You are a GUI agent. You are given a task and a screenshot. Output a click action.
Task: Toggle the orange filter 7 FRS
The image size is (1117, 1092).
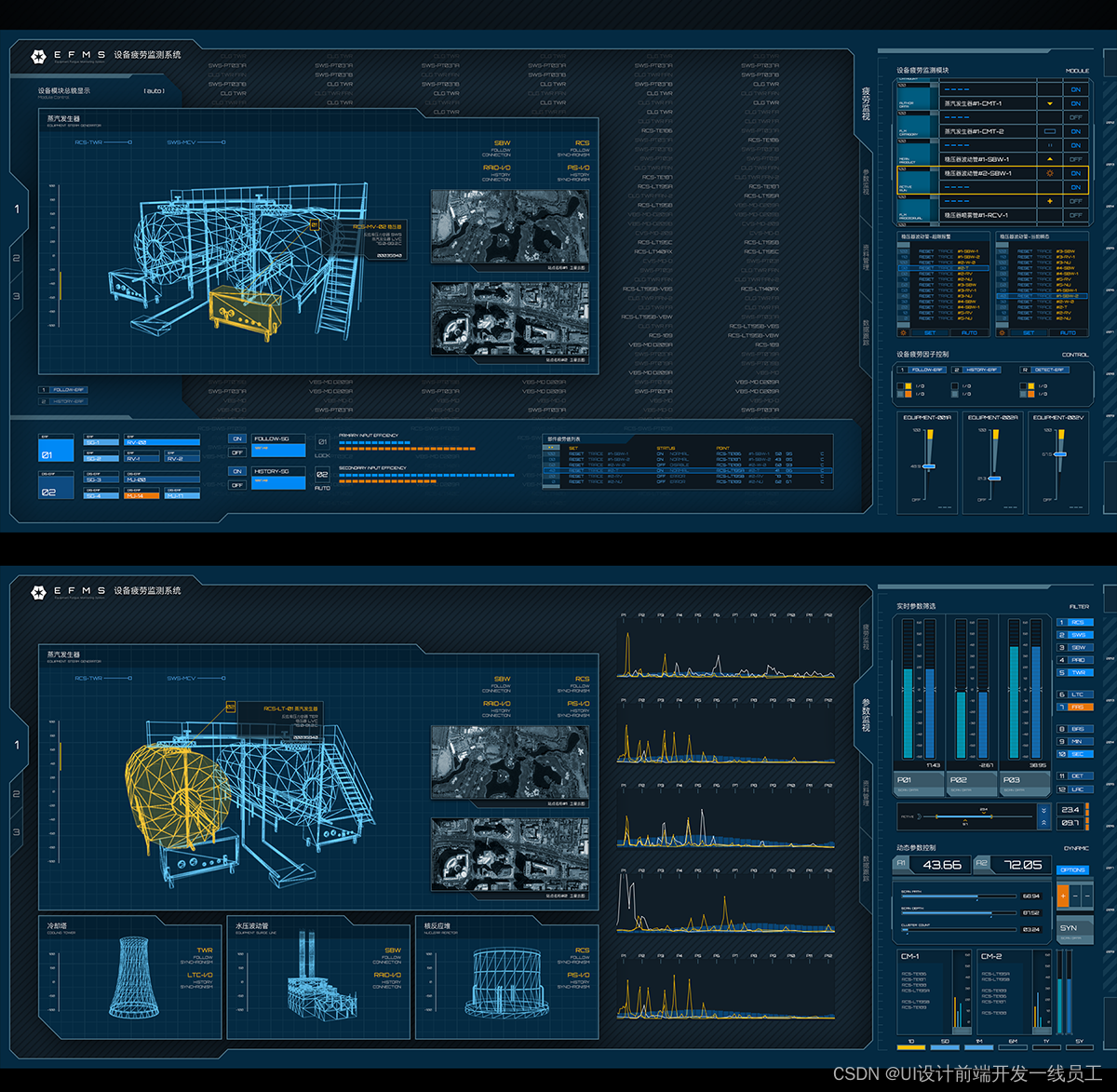tap(1075, 707)
